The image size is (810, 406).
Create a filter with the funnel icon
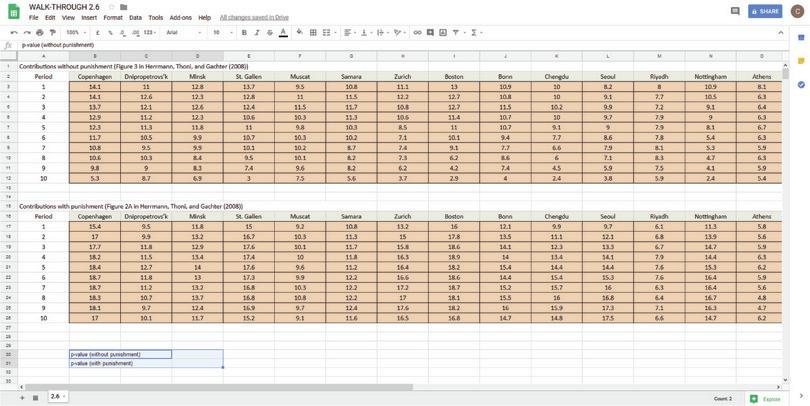pyautogui.click(x=456, y=33)
